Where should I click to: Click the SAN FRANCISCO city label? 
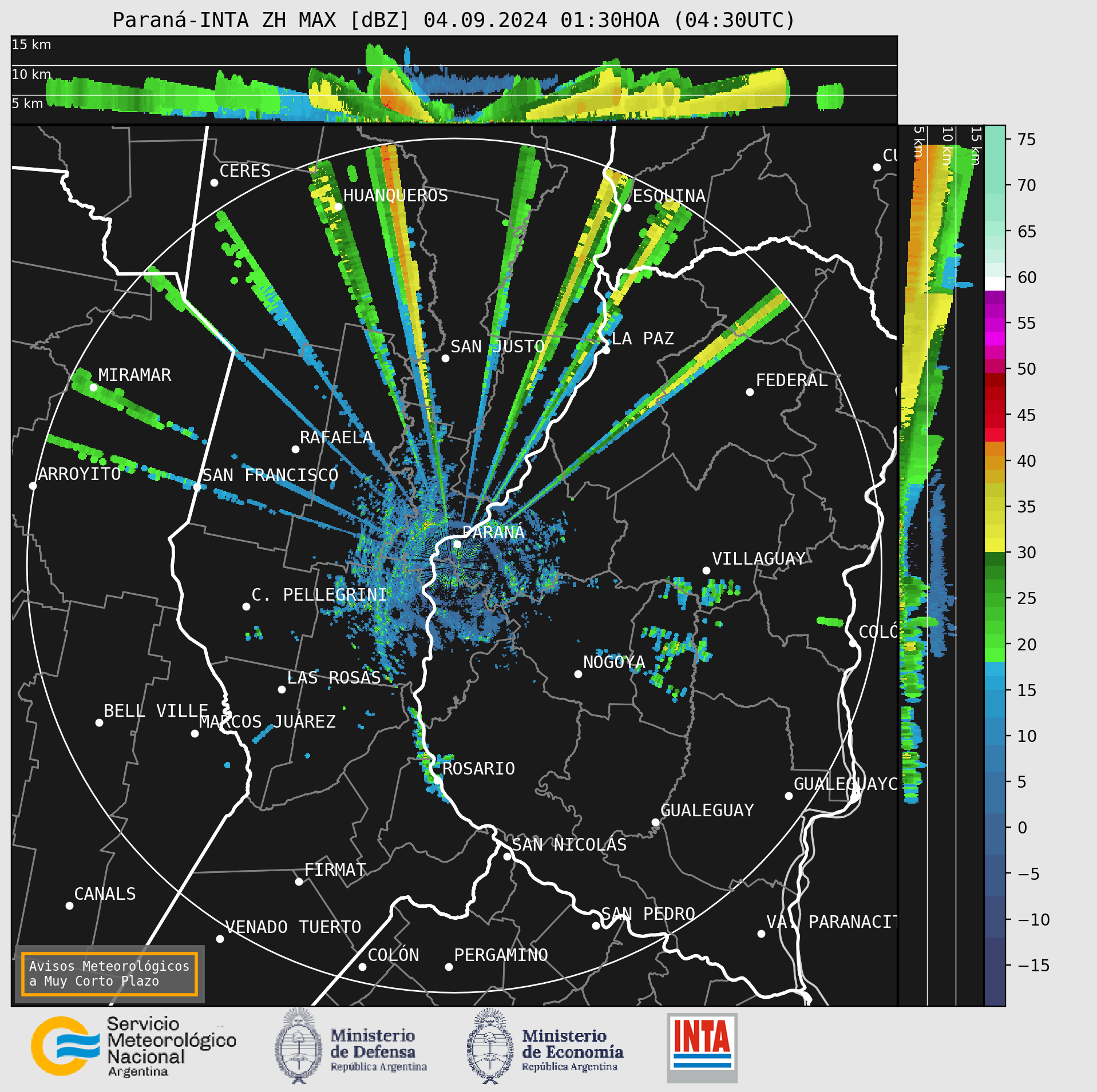coord(270,475)
